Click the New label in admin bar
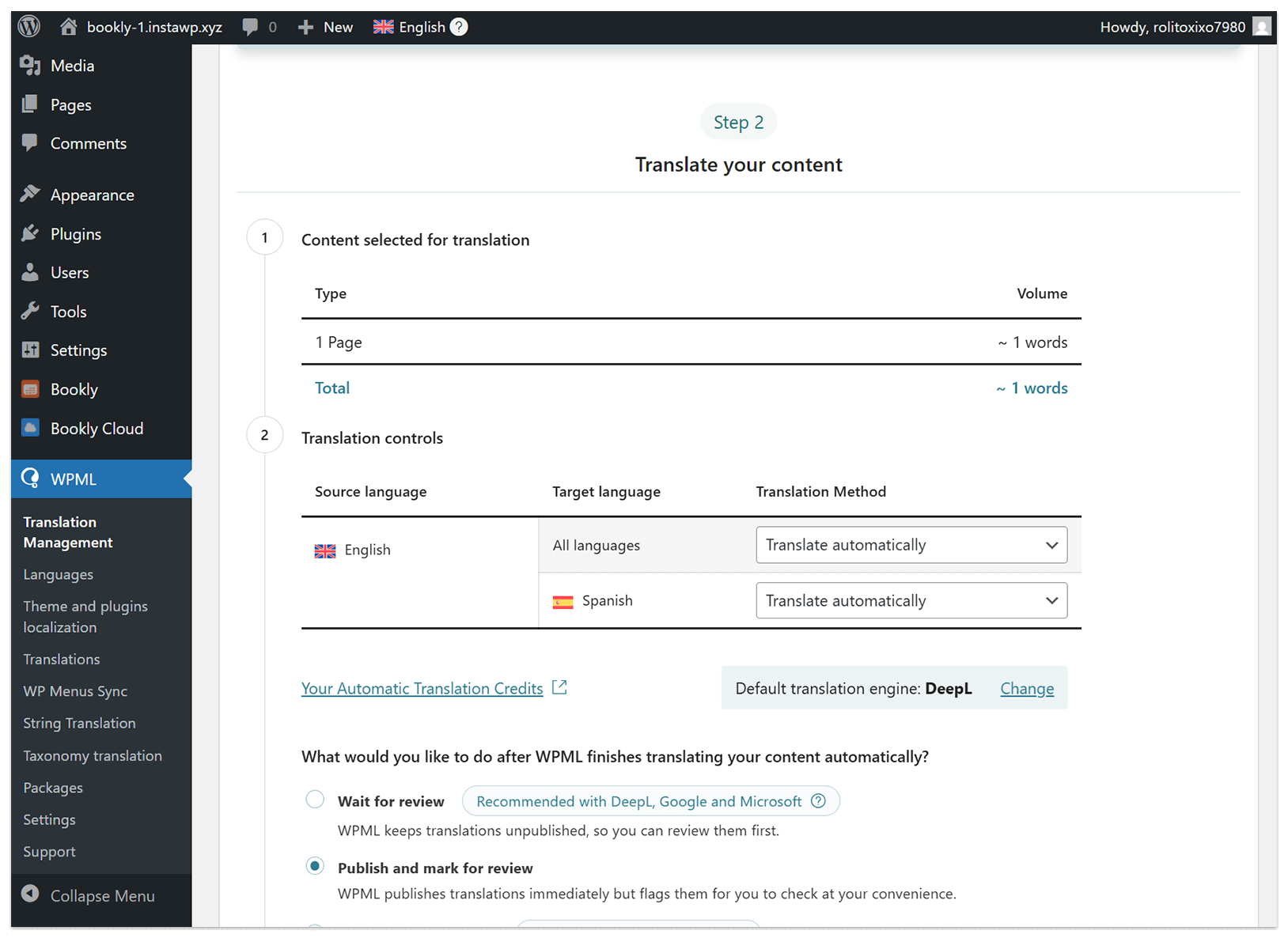 [338, 27]
